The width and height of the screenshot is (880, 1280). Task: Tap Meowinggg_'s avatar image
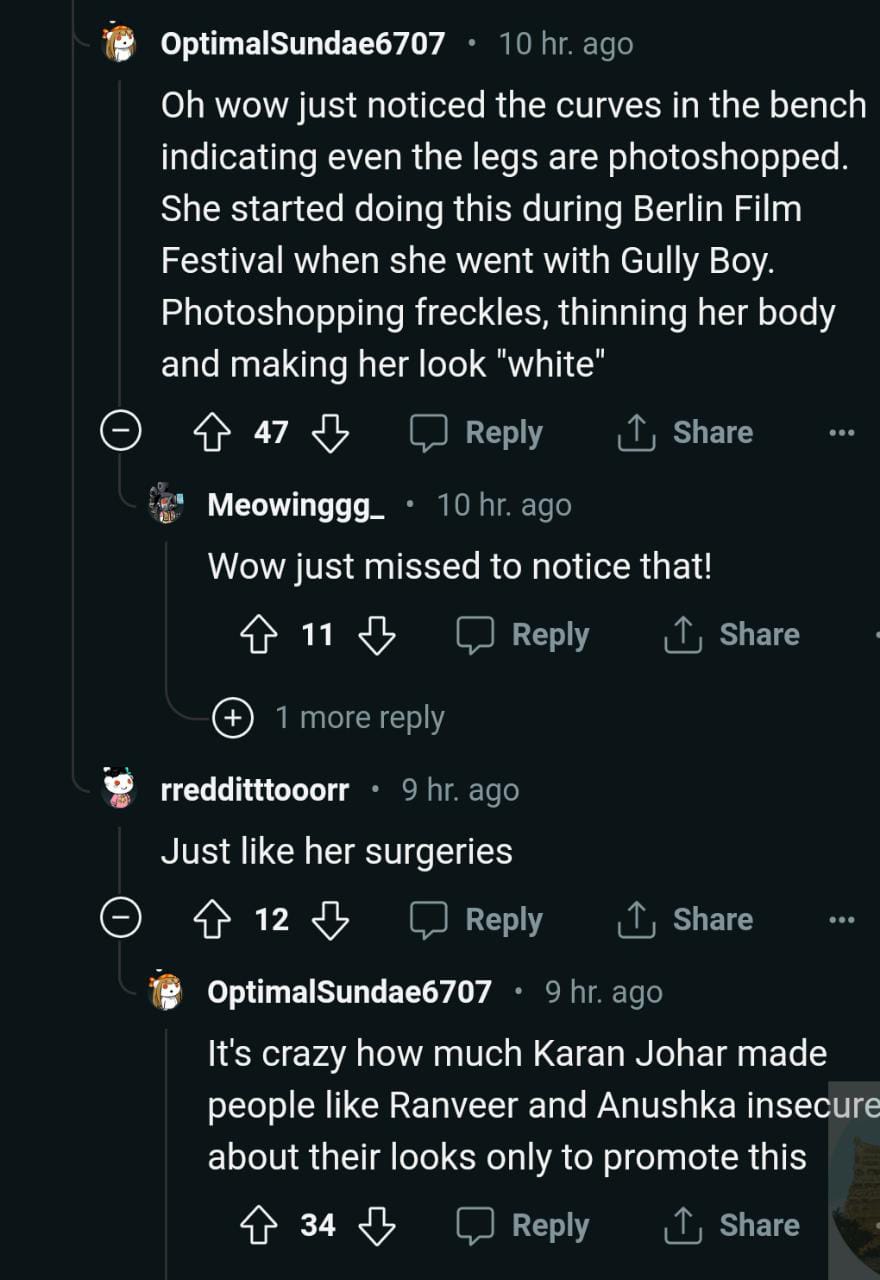[x=166, y=505]
